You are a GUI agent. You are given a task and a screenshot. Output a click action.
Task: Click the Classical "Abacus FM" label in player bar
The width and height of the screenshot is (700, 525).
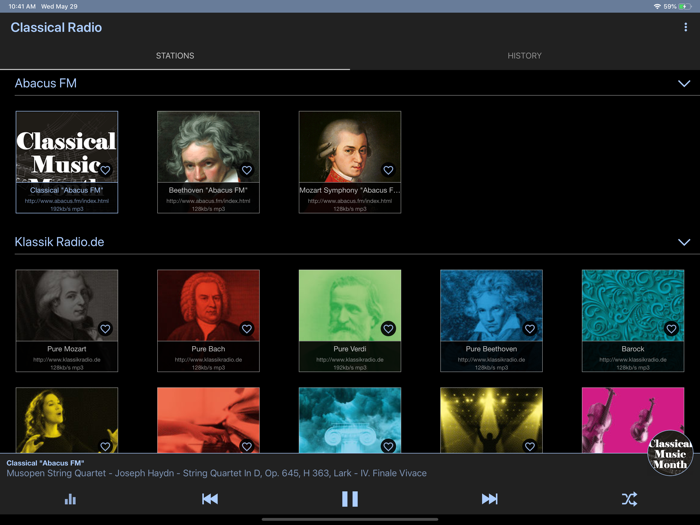point(45,463)
